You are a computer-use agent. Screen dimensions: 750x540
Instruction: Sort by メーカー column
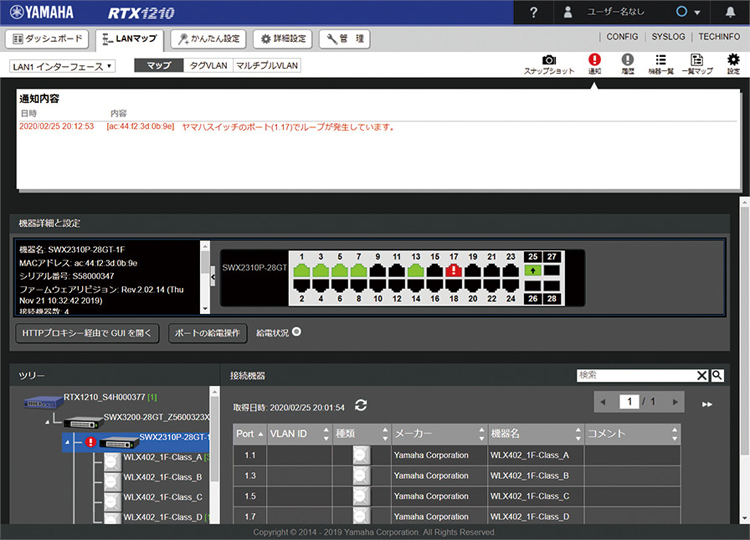(440, 434)
